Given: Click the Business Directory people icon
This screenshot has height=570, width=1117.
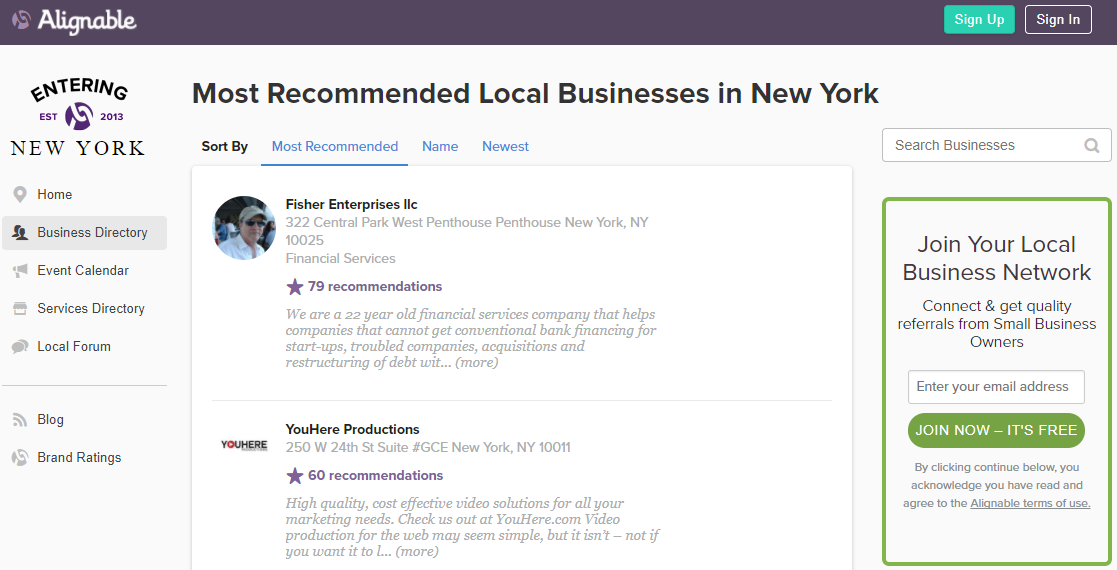Looking at the screenshot, I should [20, 233].
